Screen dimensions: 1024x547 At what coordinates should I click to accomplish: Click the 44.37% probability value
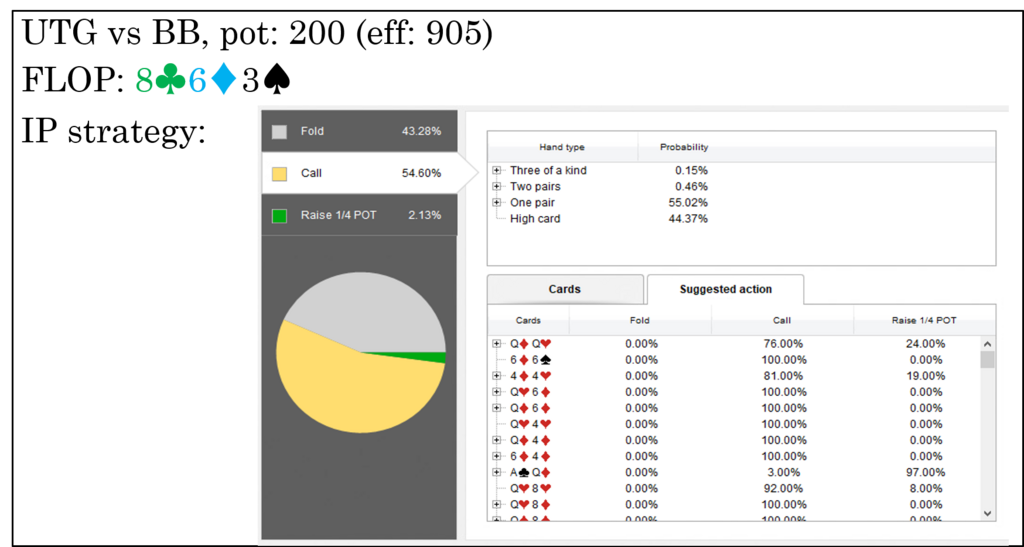click(x=688, y=219)
